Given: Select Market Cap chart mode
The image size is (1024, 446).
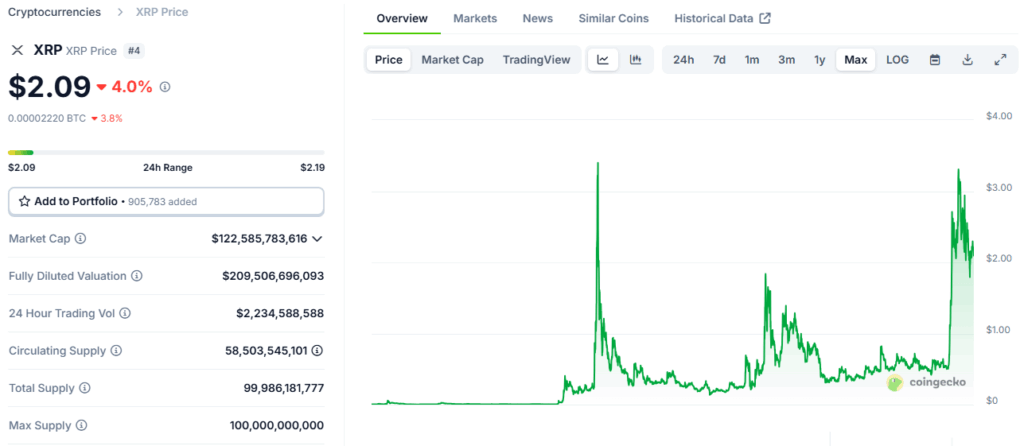Looking at the screenshot, I should coord(453,60).
